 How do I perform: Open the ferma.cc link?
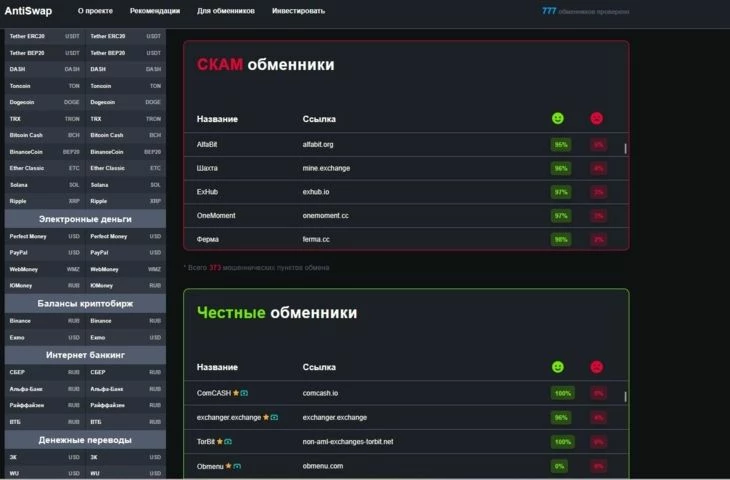pyautogui.click(x=316, y=239)
